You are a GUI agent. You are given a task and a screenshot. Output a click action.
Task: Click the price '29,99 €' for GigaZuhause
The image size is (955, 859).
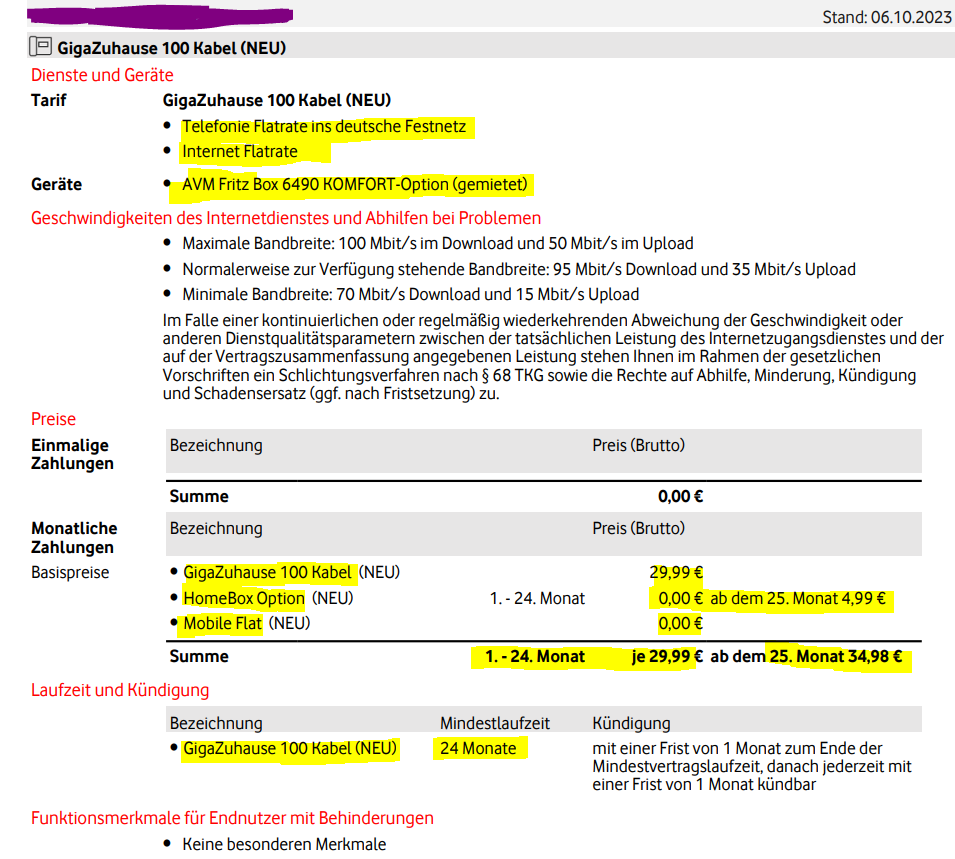[x=676, y=573]
